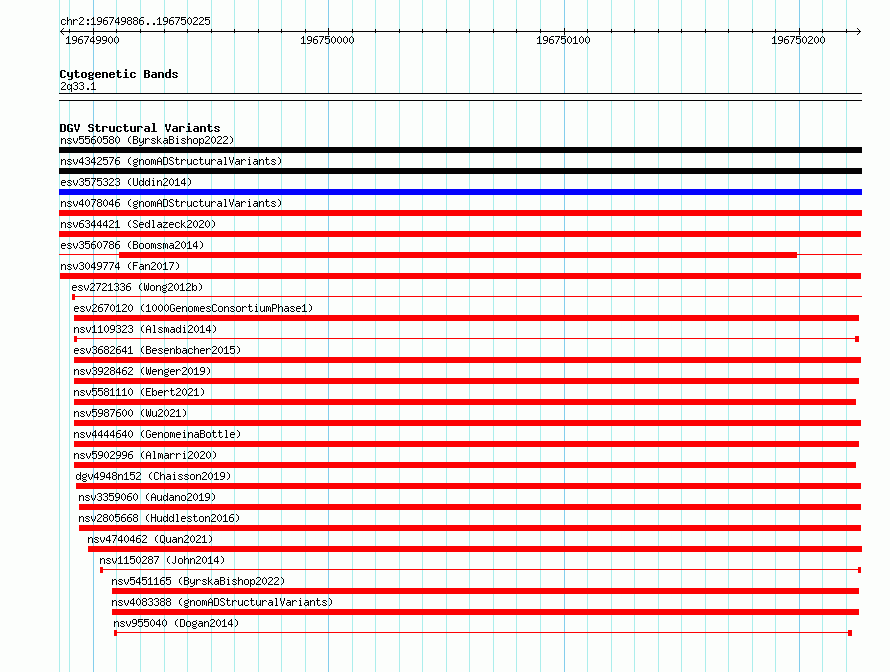Image resolution: width=890 pixels, height=672 pixels.
Task: Click the thin line under nsv1150287 (John2014)
Action: pos(481,569)
